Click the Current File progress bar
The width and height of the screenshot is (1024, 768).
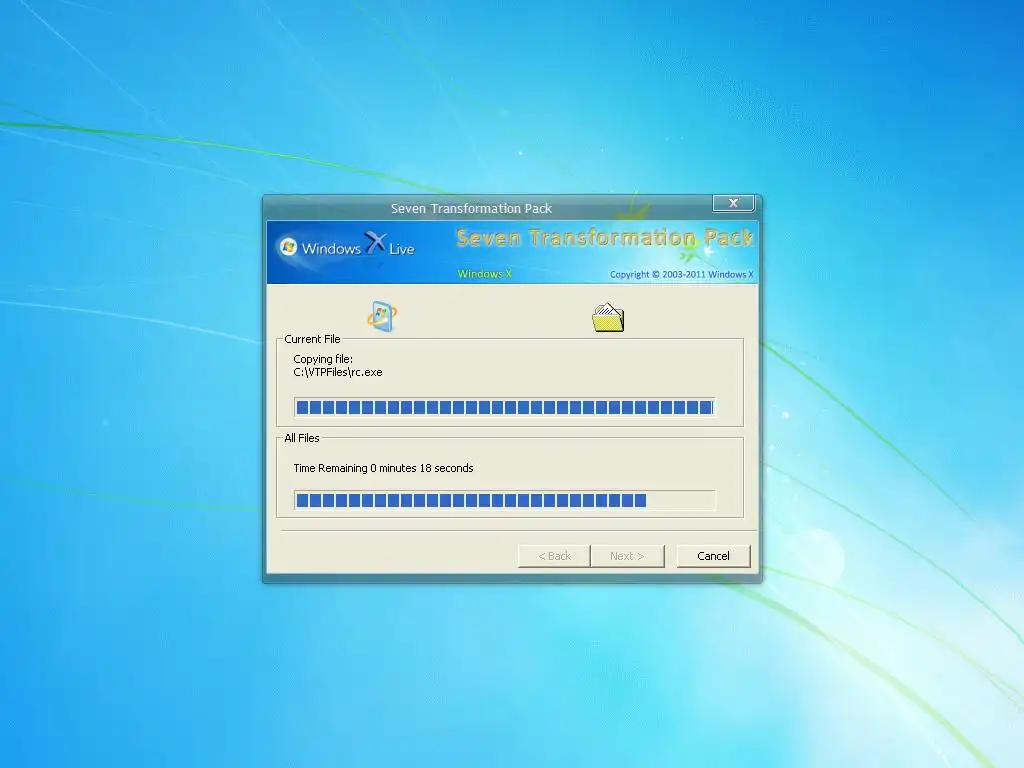pos(504,408)
